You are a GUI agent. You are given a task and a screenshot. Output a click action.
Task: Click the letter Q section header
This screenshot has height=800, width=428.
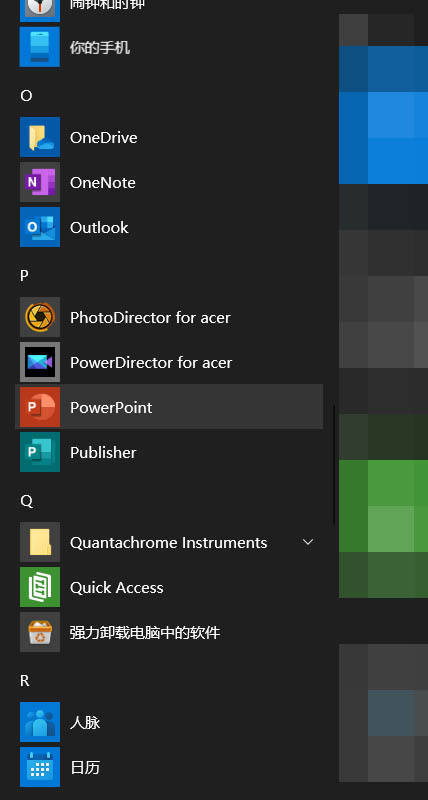[26, 502]
